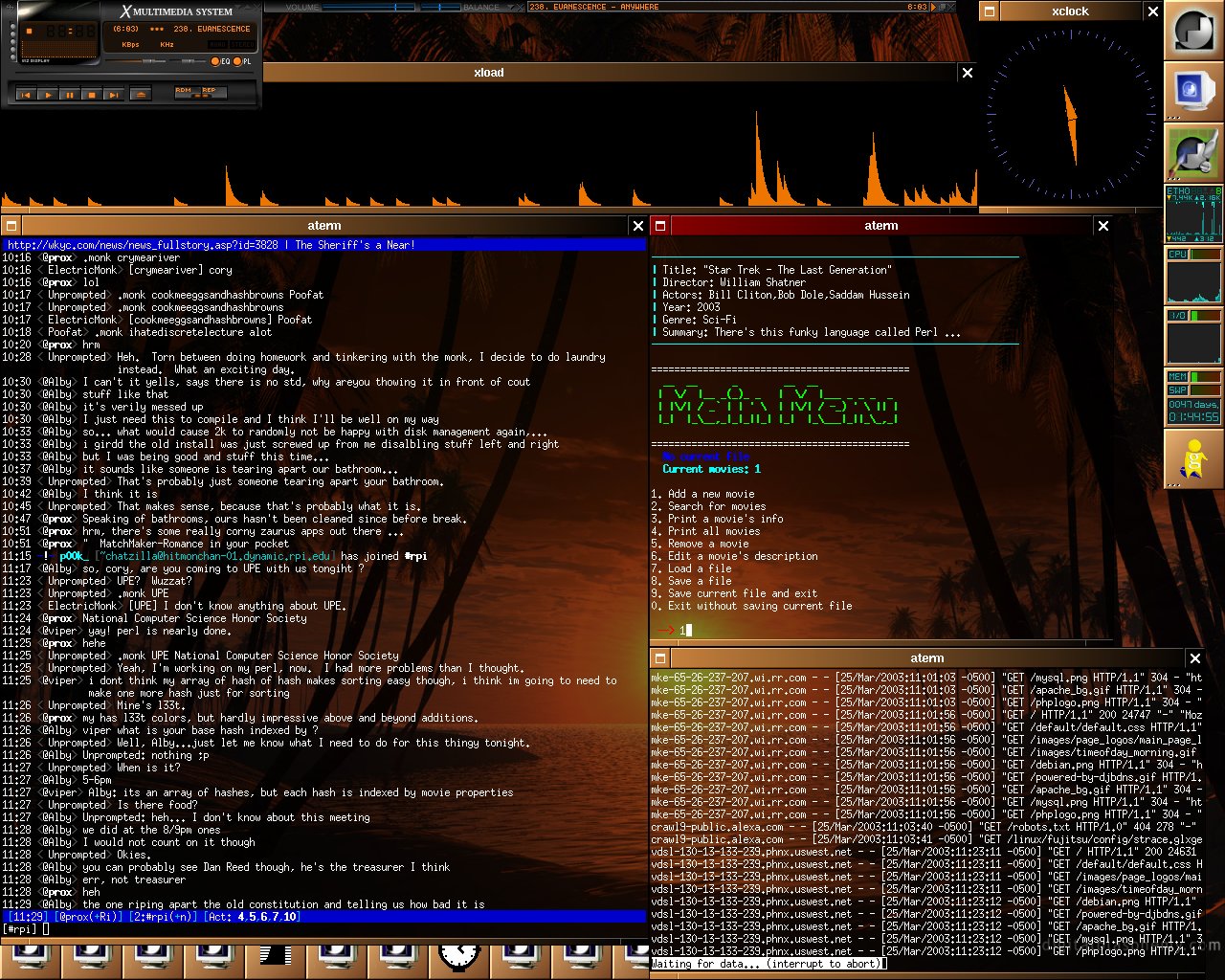This screenshot has width=1225, height=980.
Task: Click the 'EVANESCENCE - ANYWHERE' title in top strip
Action: tap(593, 7)
